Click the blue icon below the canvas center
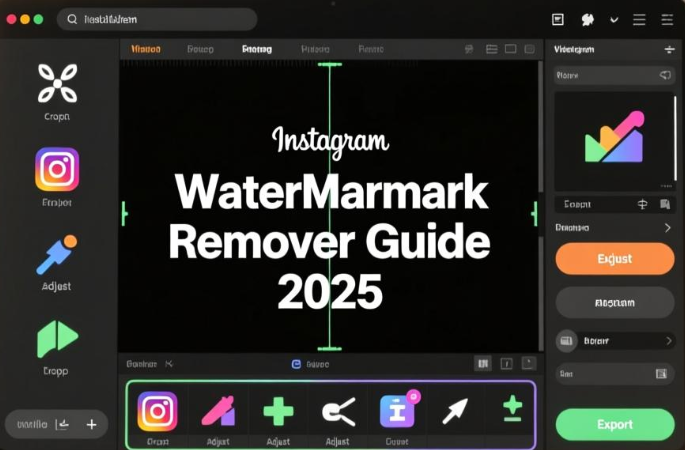This screenshot has width=685, height=450. click(296, 364)
